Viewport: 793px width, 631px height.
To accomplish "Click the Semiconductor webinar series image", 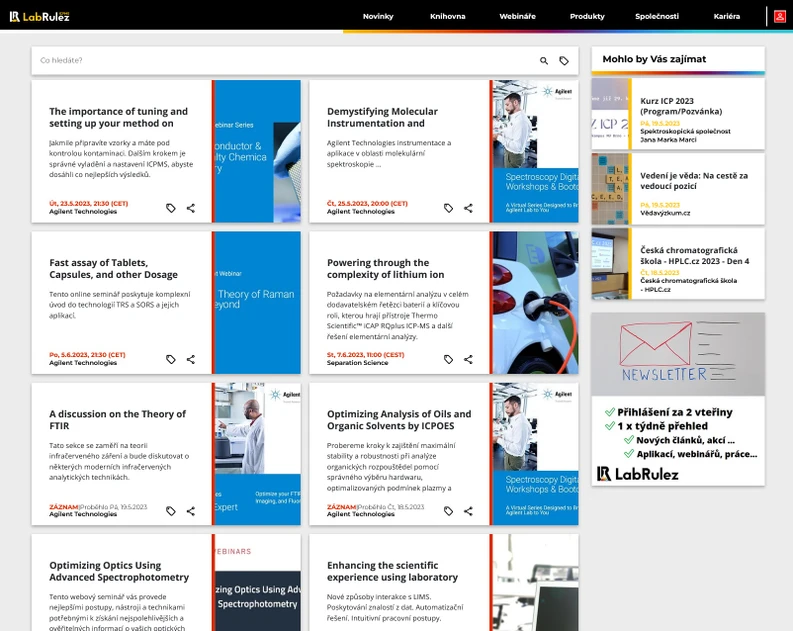I will click(x=257, y=151).
